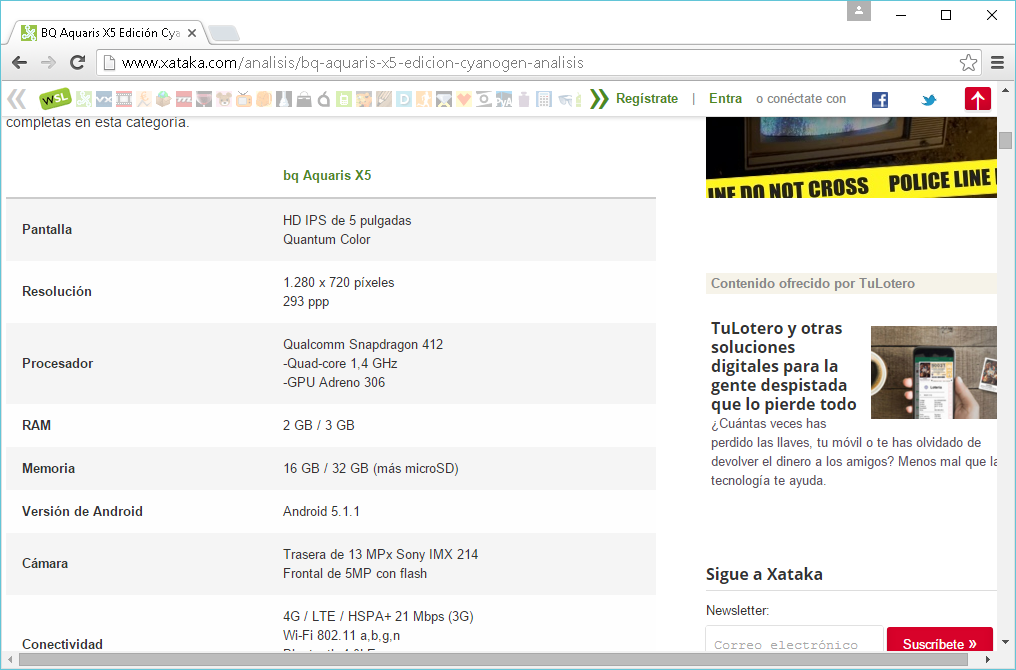Collapse site list with grey double chevron

click(17, 99)
